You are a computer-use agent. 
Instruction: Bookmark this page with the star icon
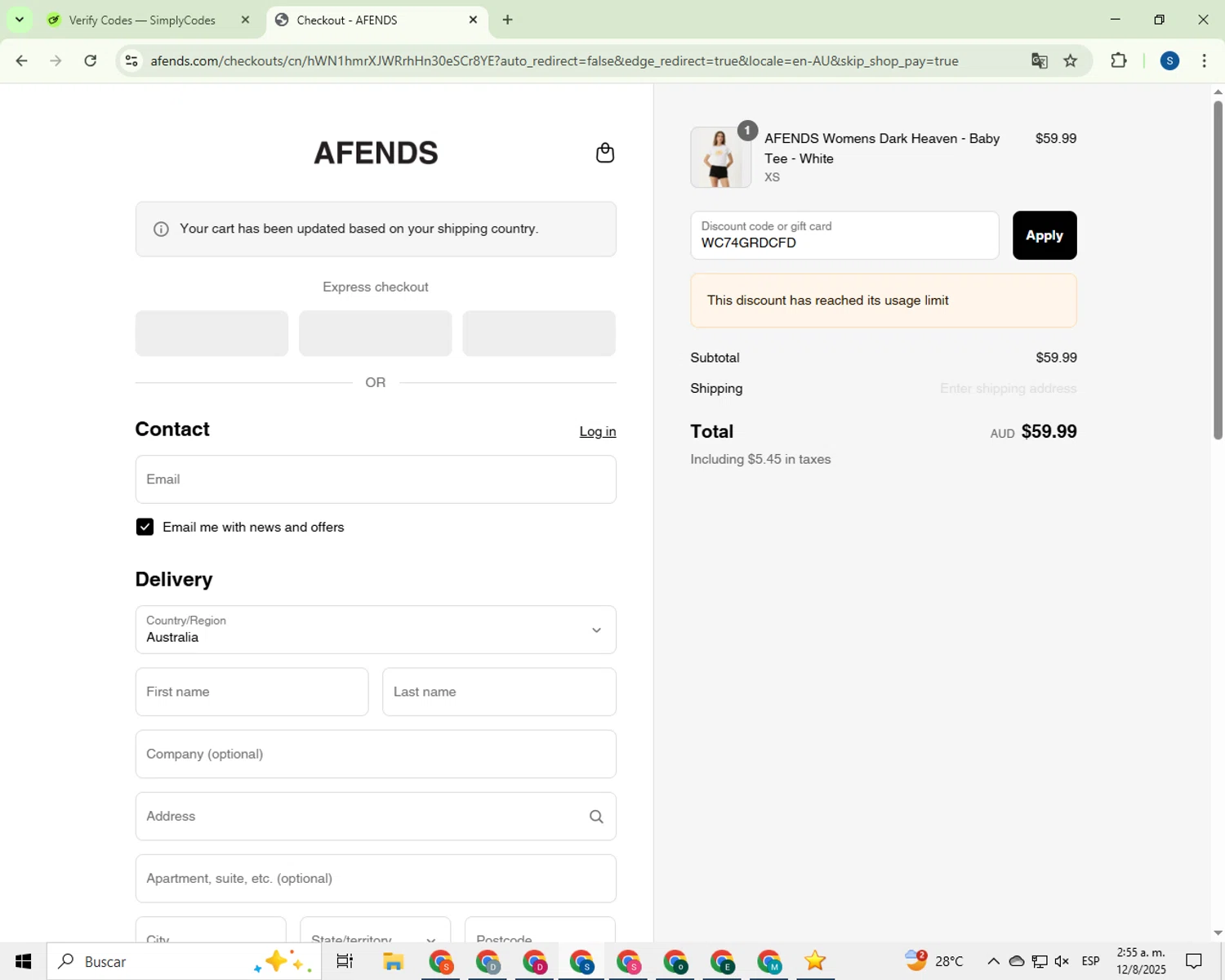pos(1070,60)
